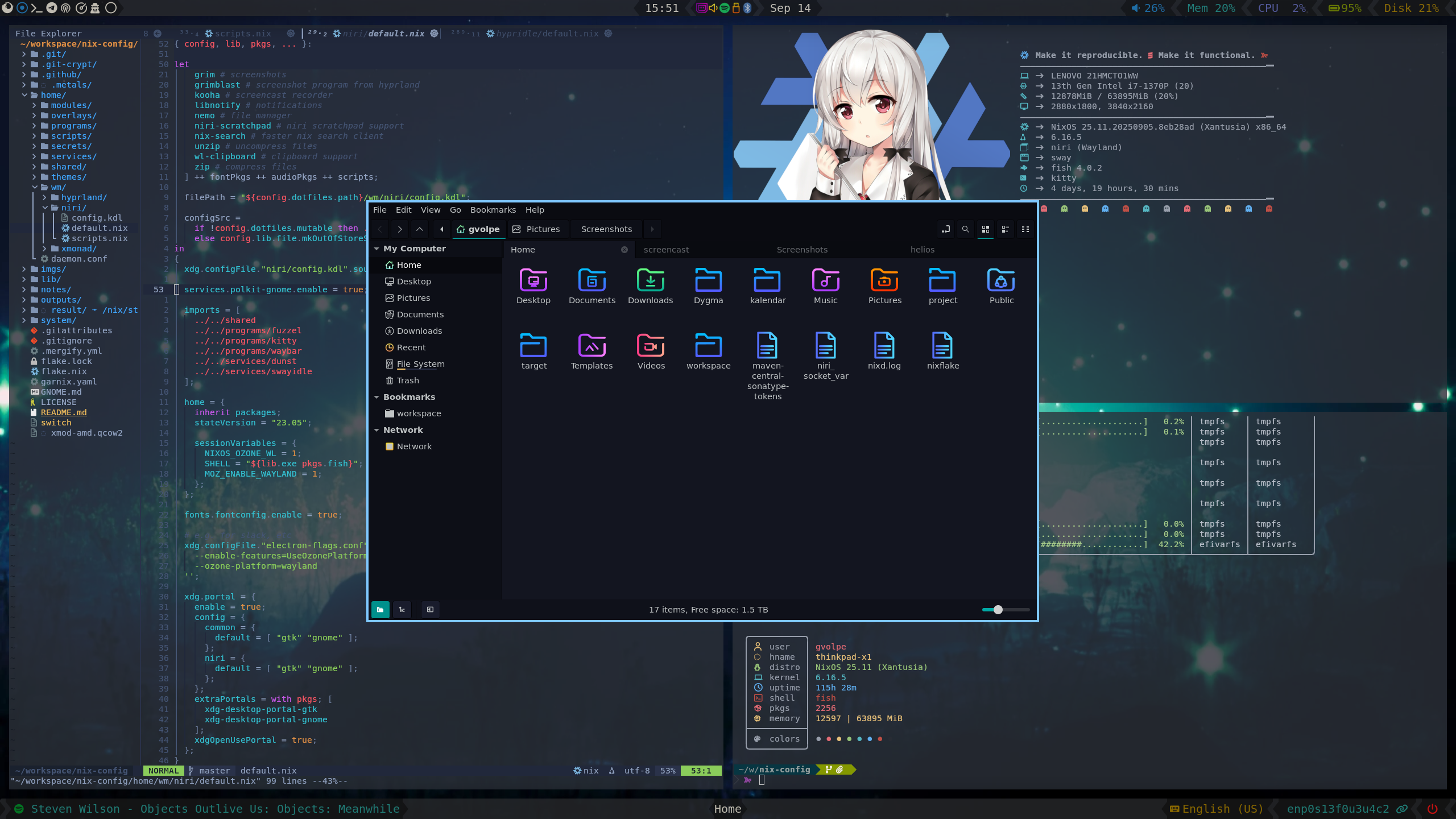Open the Bookmarks menu
Viewport: 1456px width, 819px height.
pyautogui.click(x=493, y=210)
